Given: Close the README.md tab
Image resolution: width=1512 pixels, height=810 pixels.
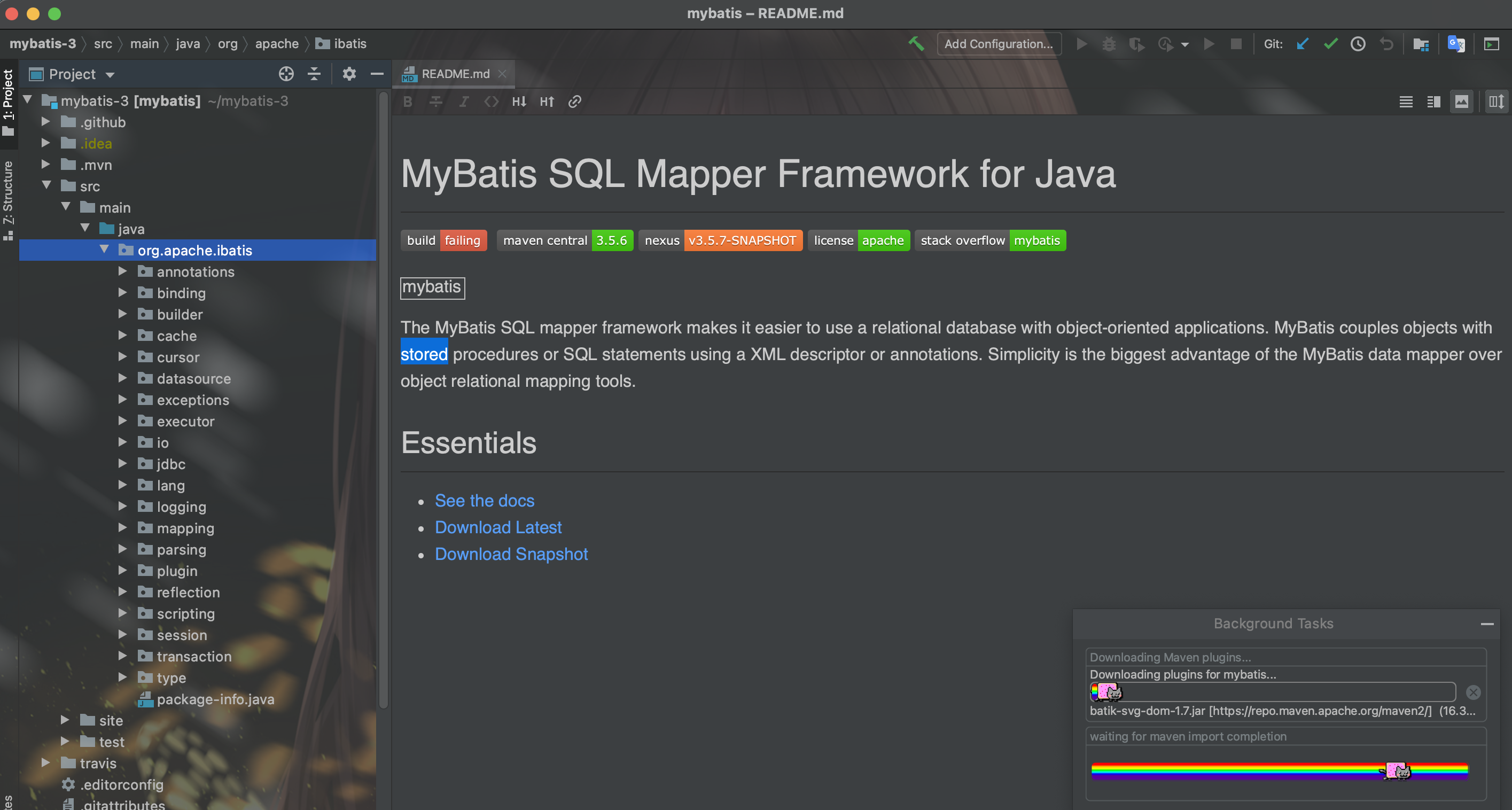Looking at the screenshot, I should (502, 74).
